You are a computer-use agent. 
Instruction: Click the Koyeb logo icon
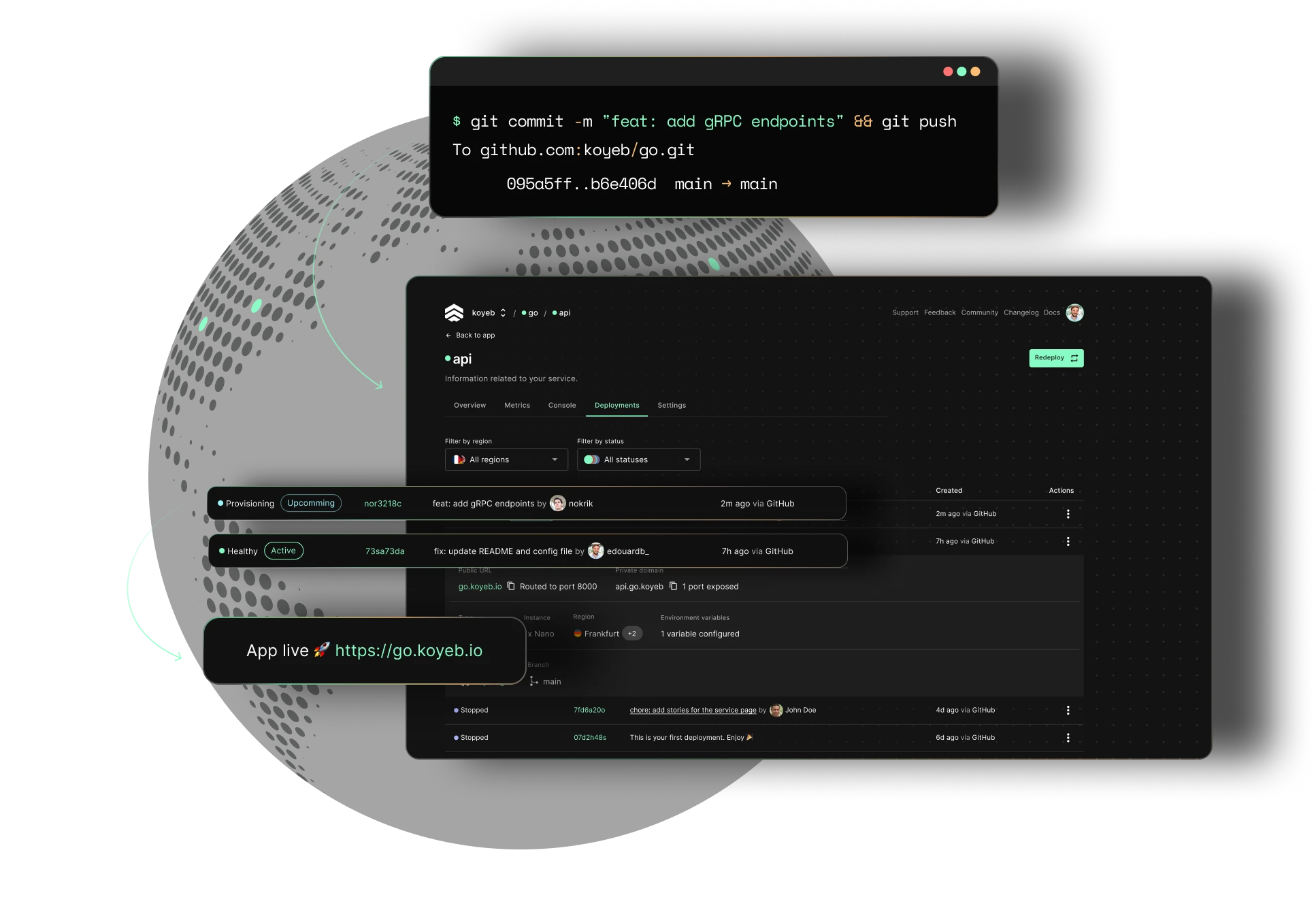pos(448,313)
